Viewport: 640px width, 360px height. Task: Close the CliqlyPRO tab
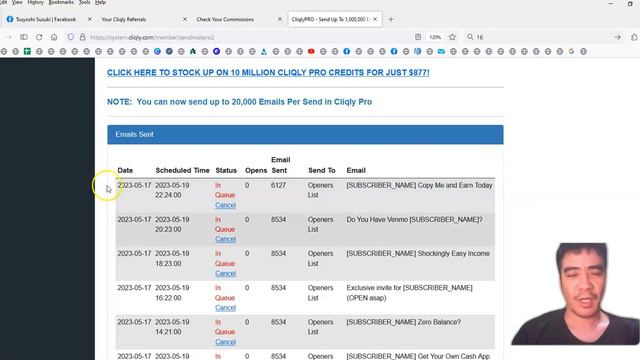(x=375, y=19)
